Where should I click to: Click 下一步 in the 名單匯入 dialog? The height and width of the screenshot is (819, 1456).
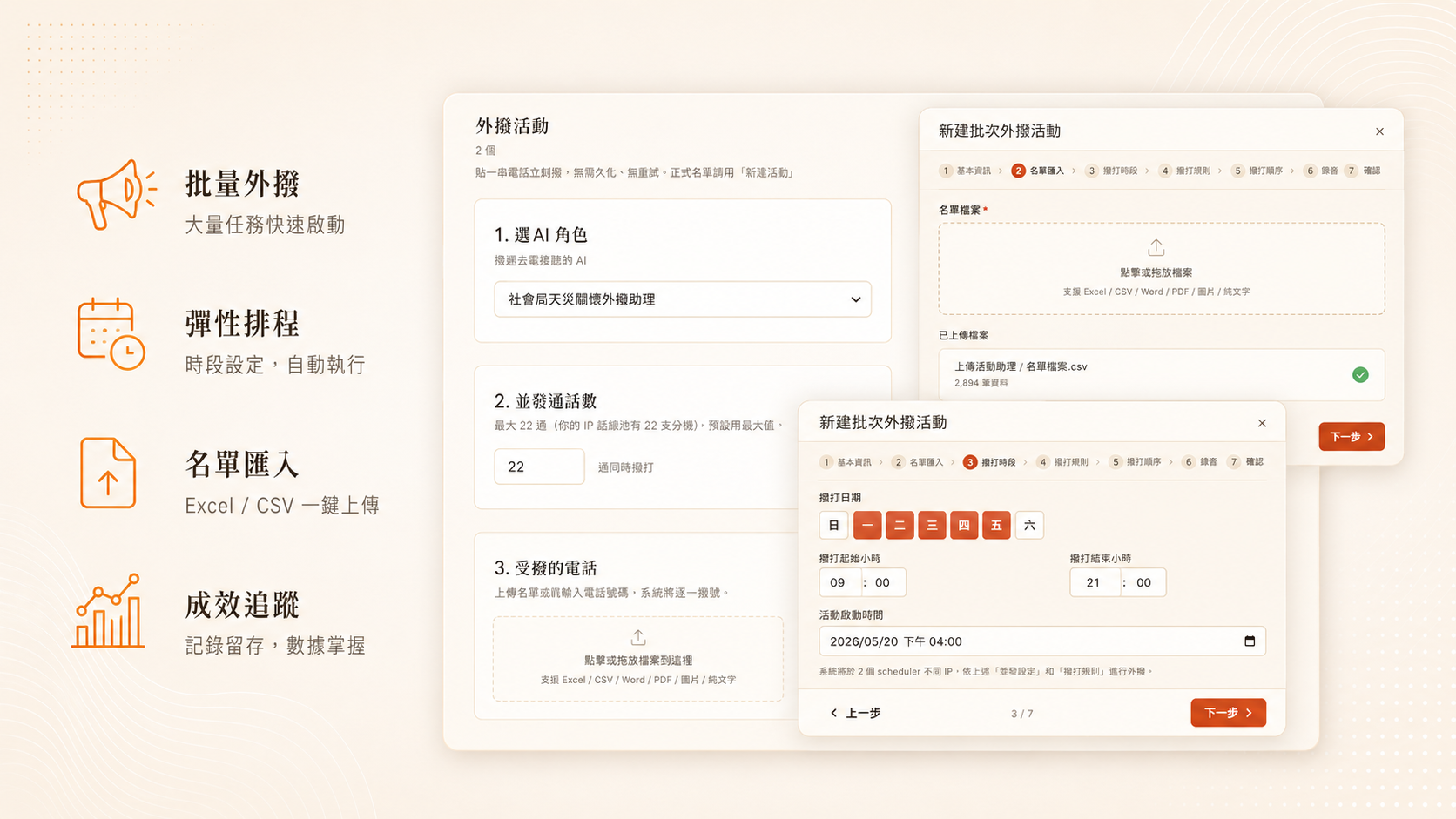pos(1352,437)
